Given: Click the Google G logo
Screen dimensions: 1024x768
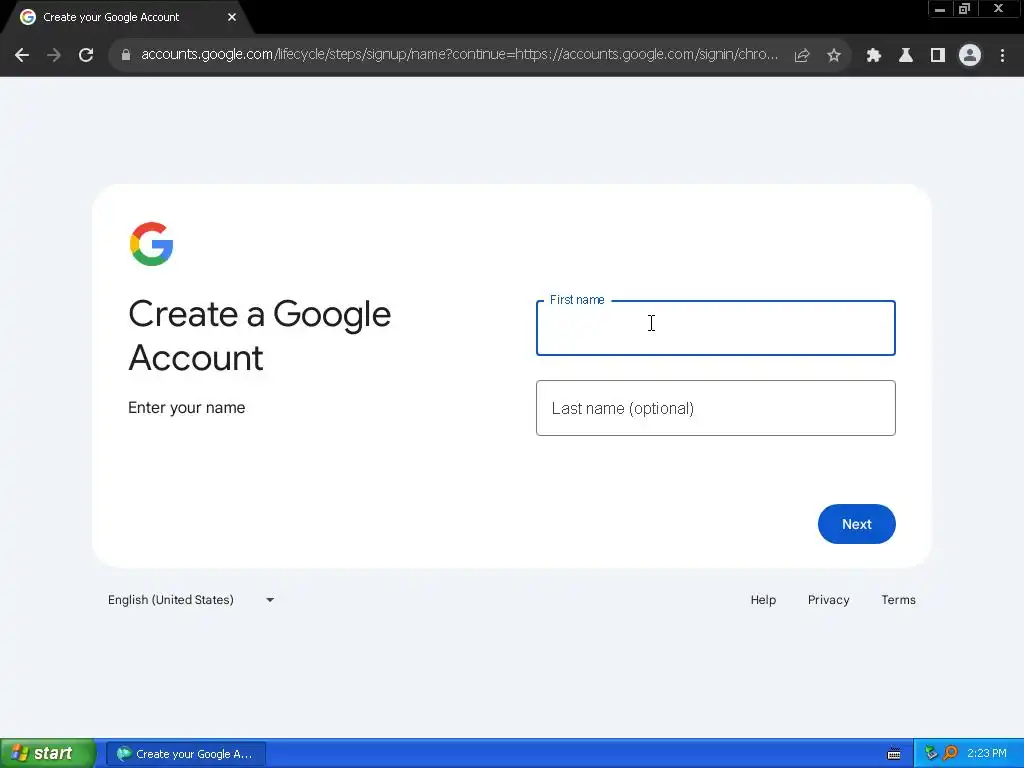Looking at the screenshot, I should [152, 244].
